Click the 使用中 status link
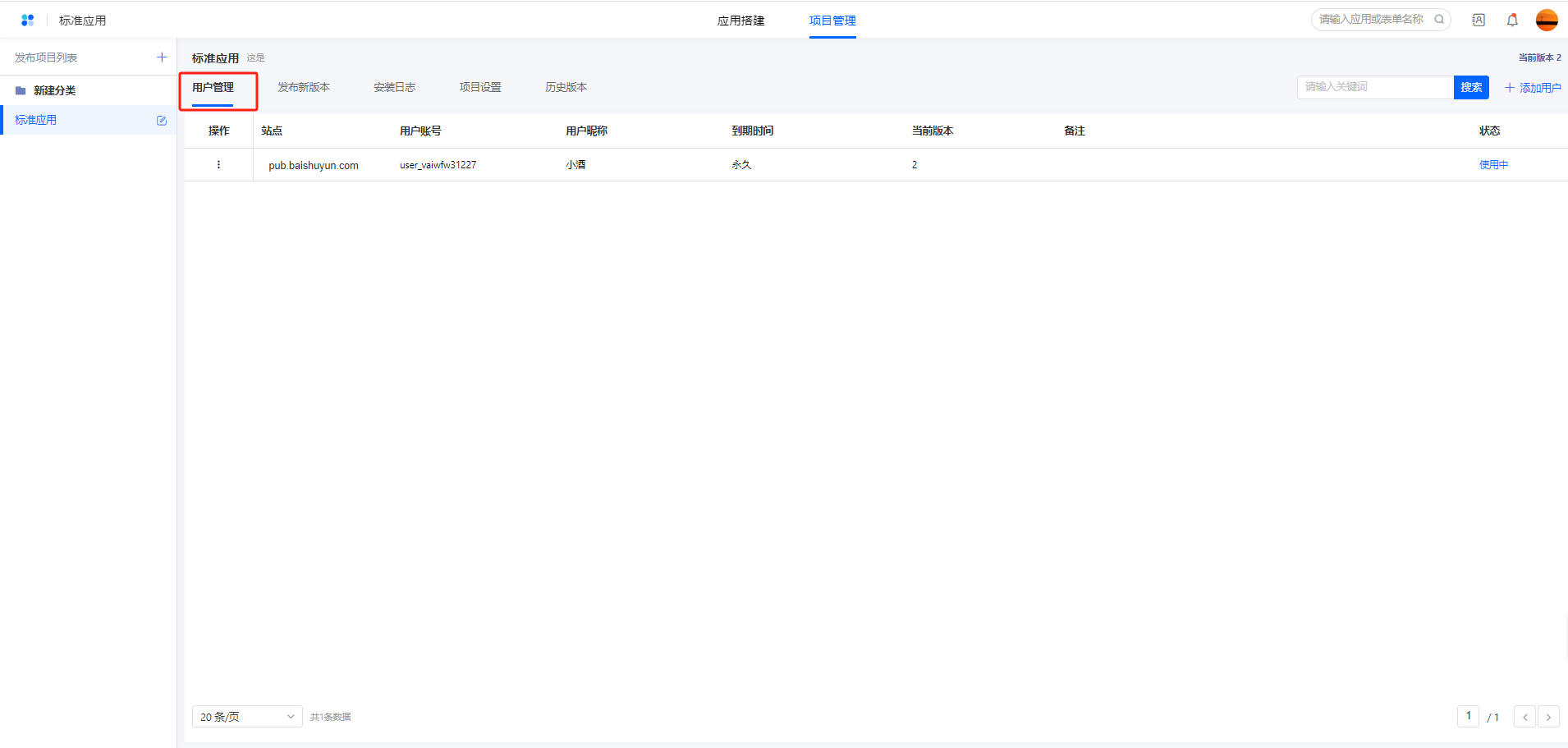Viewport: 1568px width, 748px height. click(1493, 165)
